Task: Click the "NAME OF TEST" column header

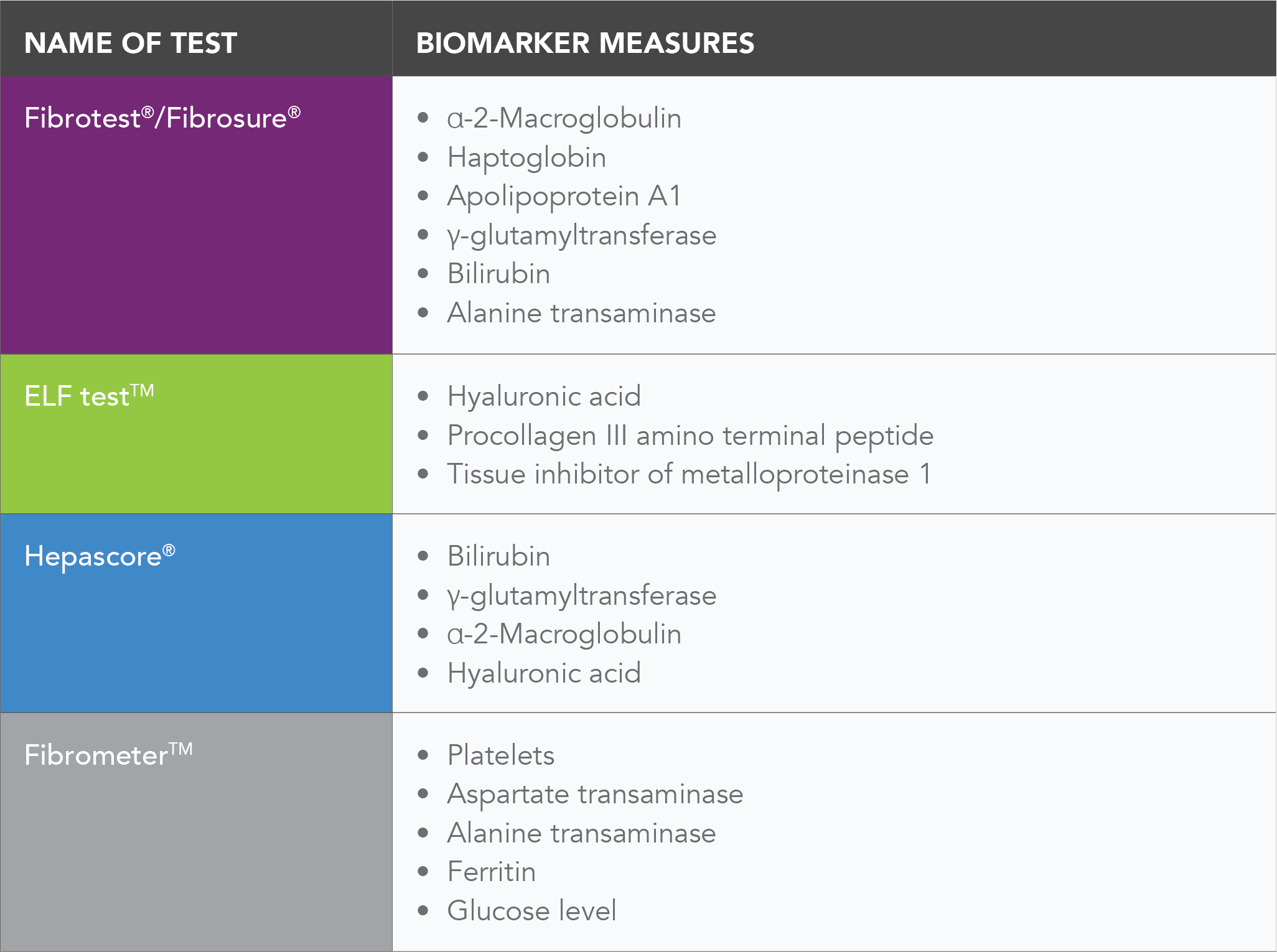Action: pyautogui.click(x=131, y=43)
